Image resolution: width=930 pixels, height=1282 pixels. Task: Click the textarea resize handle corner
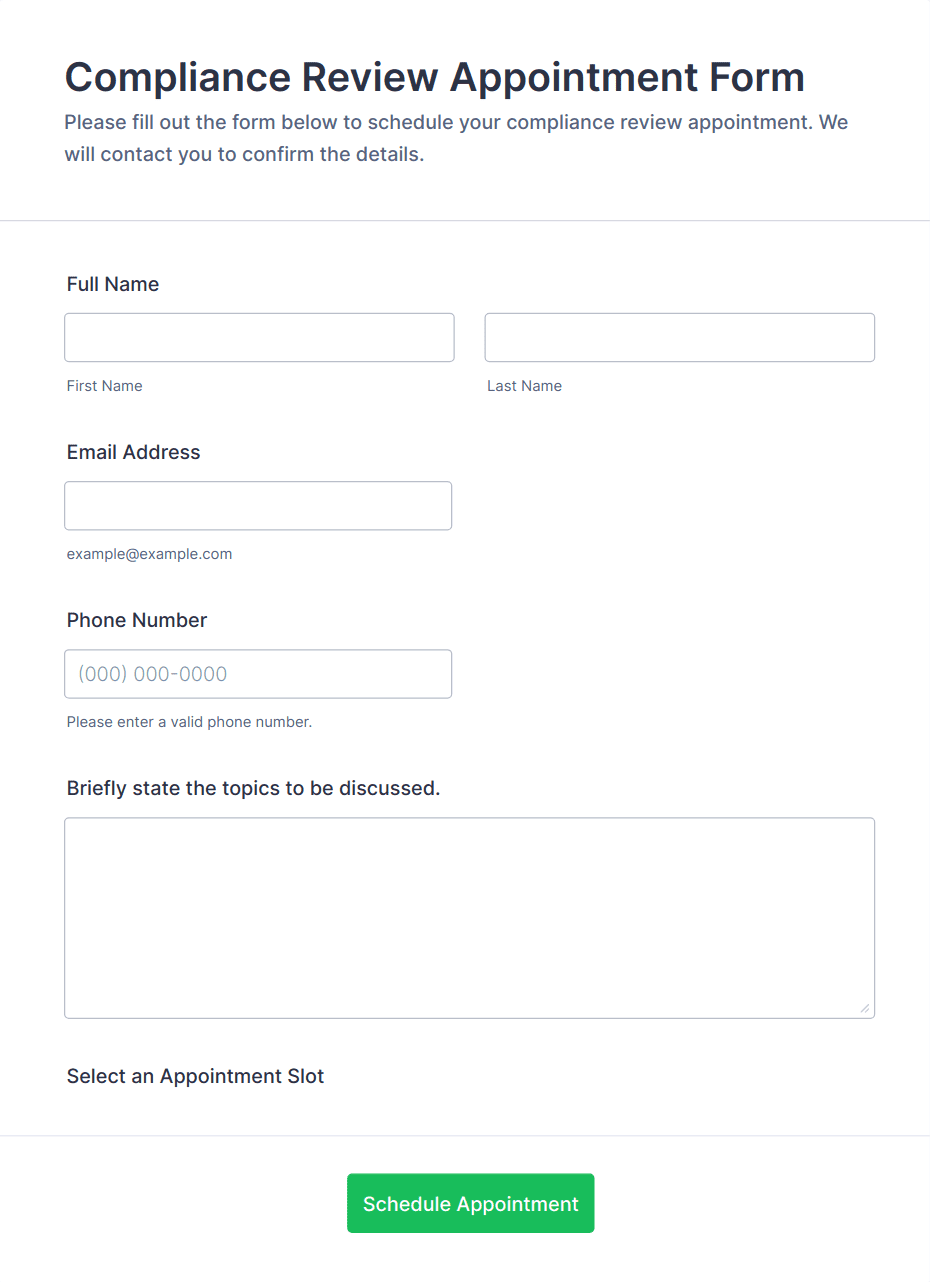click(865, 1009)
